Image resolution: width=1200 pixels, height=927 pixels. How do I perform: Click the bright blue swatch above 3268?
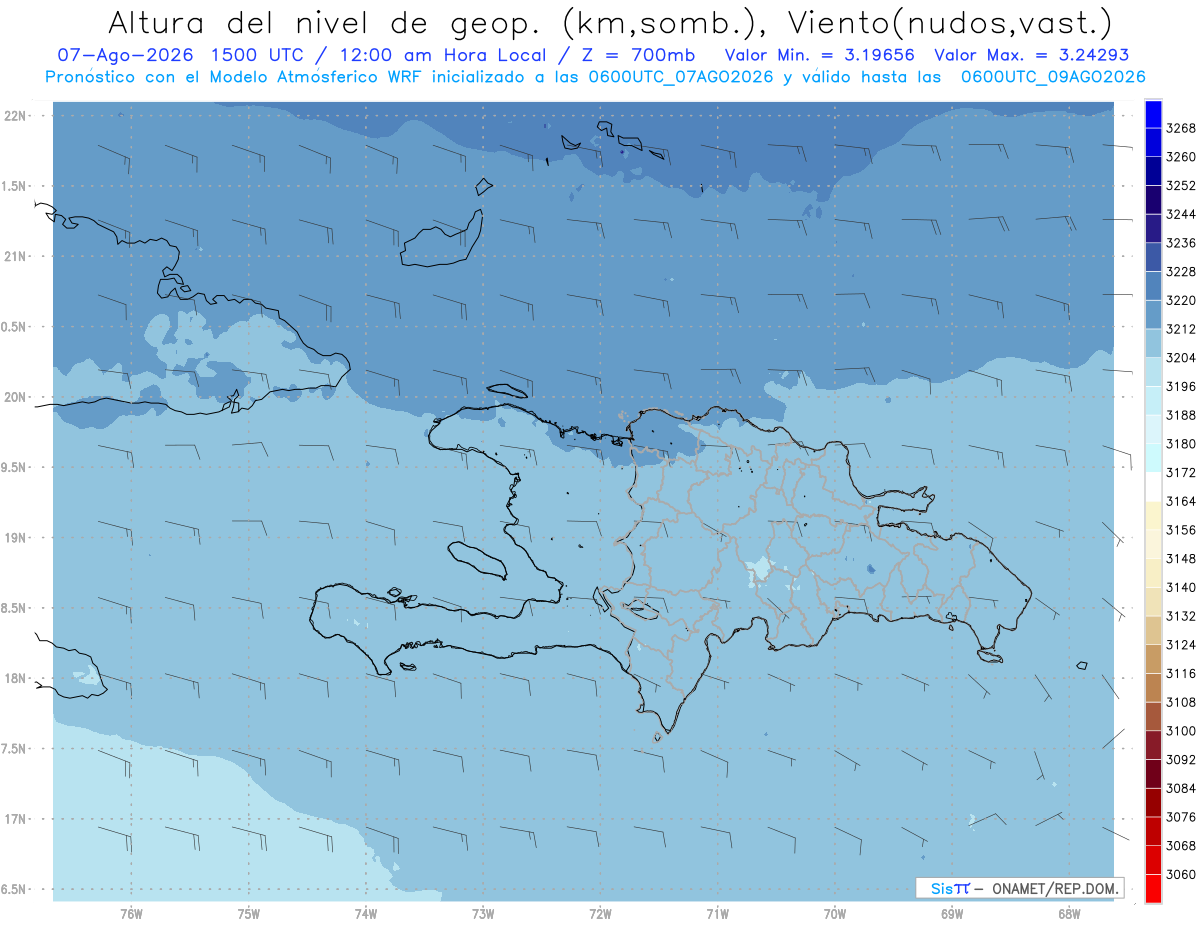pyautogui.click(x=1153, y=114)
